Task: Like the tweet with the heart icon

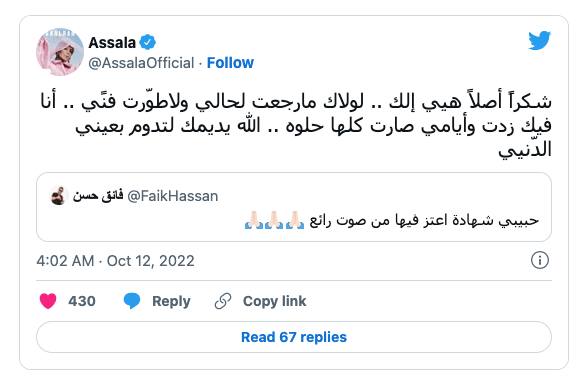Action: (48, 301)
